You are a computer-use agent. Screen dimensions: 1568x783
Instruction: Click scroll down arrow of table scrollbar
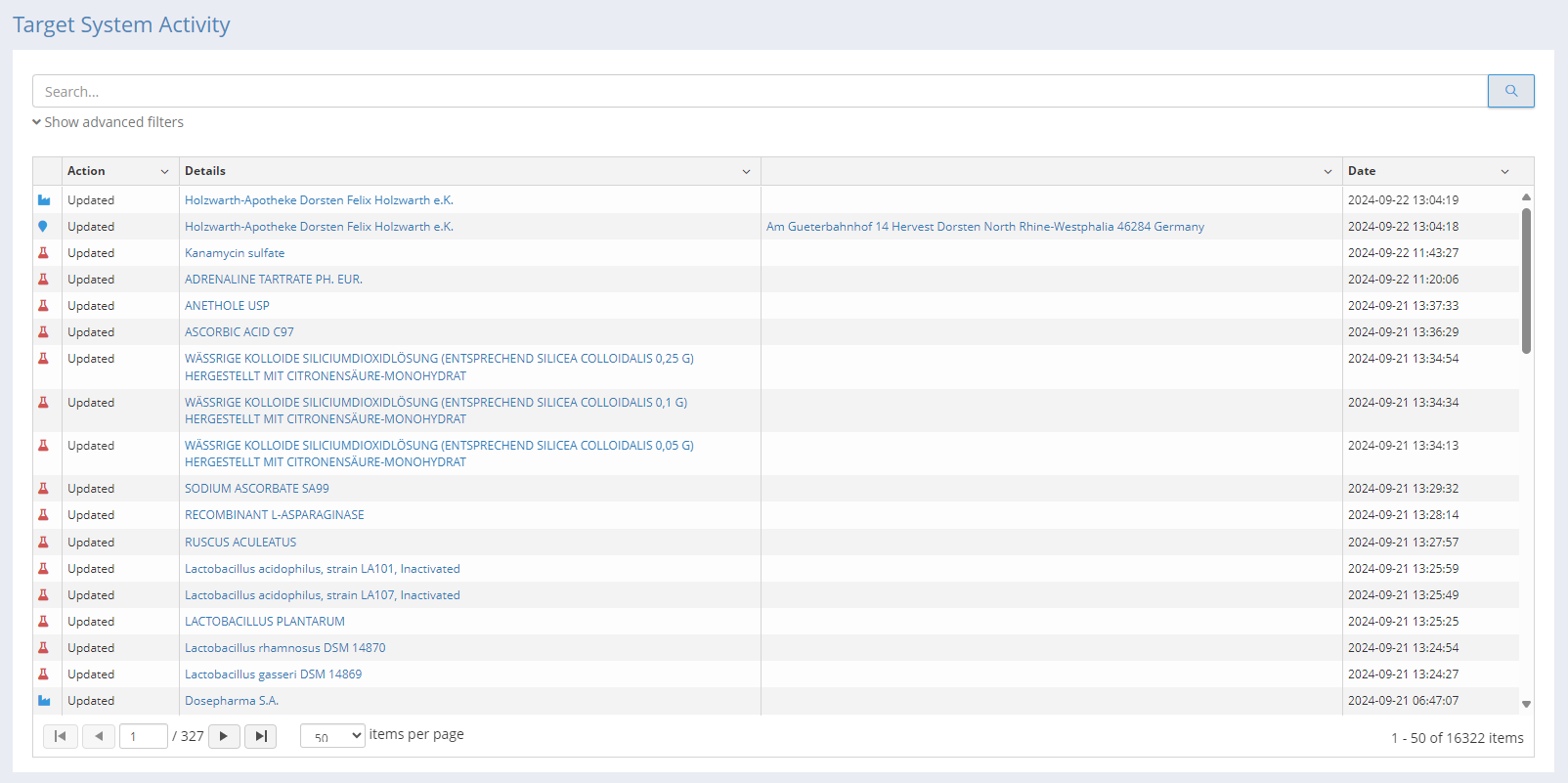tap(1526, 704)
